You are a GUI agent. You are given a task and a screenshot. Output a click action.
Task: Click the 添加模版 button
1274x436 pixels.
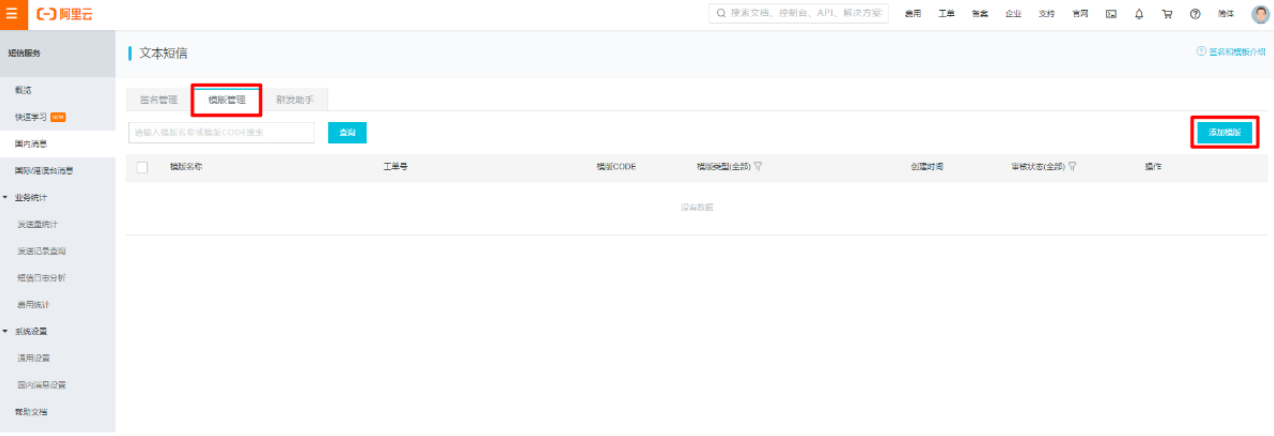coord(1224,132)
